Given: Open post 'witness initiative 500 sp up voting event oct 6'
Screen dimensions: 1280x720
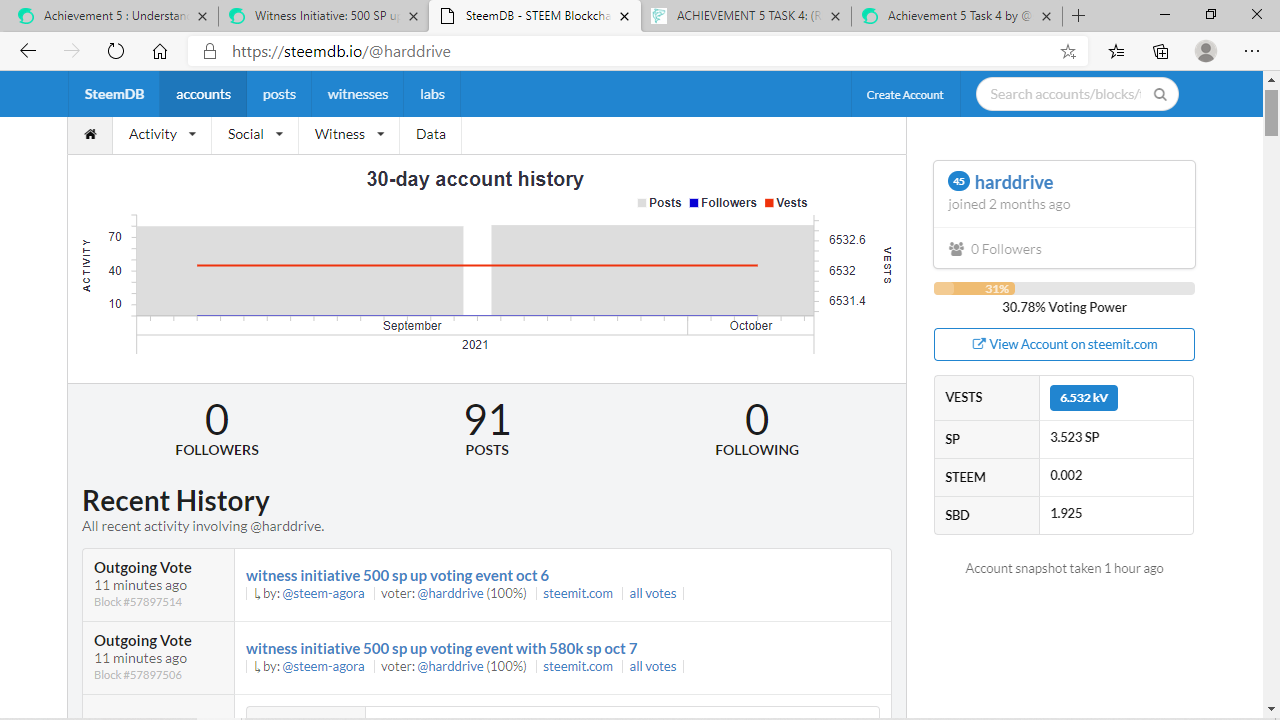Looking at the screenshot, I should (x=397, y=575).
